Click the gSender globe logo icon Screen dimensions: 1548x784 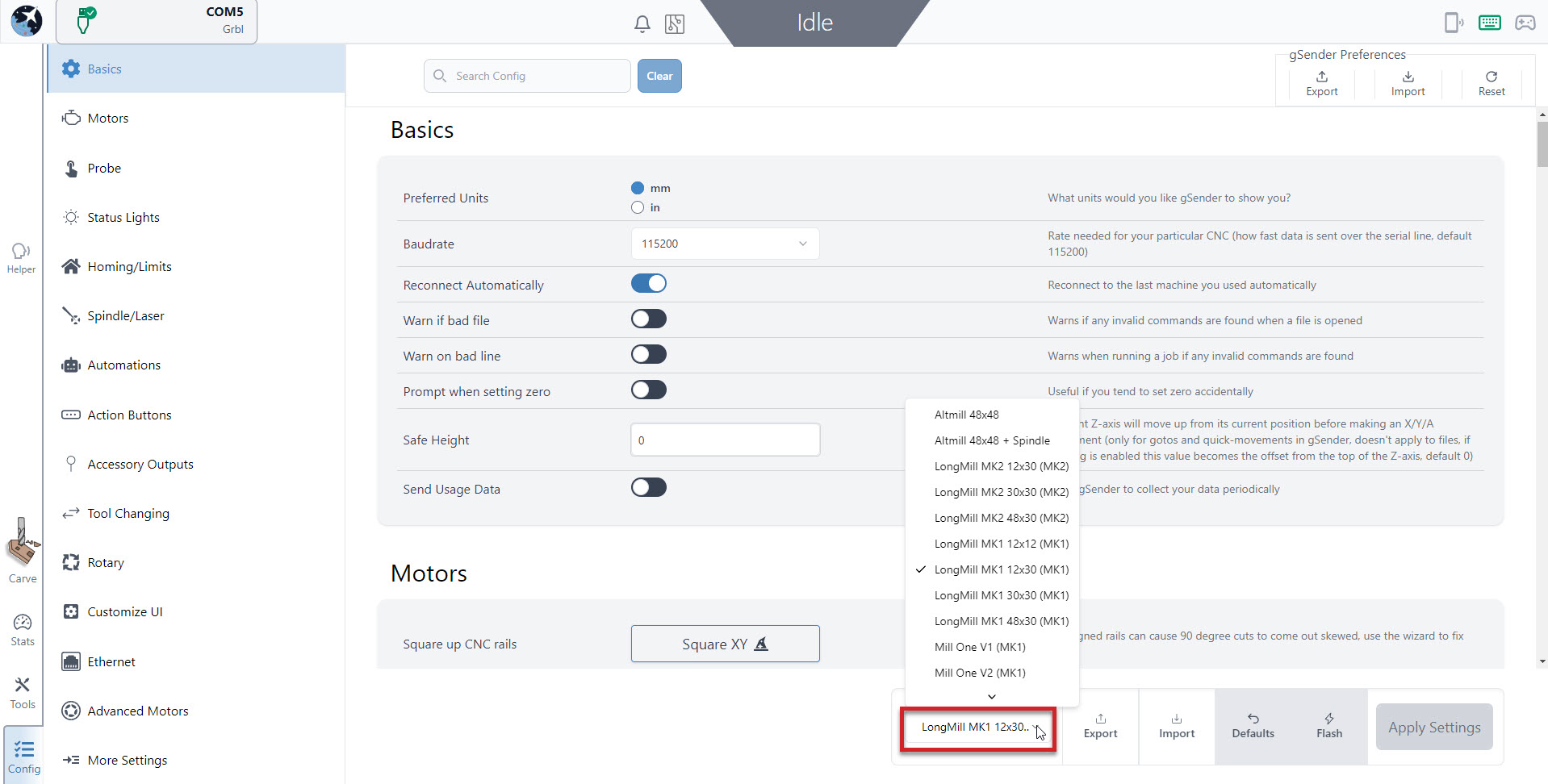tap(26, 20)
